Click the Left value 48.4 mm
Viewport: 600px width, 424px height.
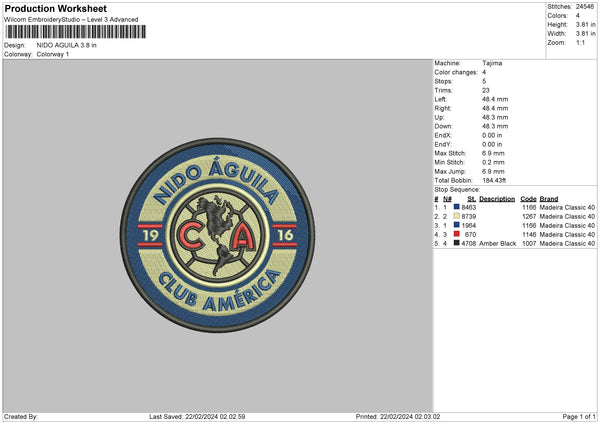495,99
